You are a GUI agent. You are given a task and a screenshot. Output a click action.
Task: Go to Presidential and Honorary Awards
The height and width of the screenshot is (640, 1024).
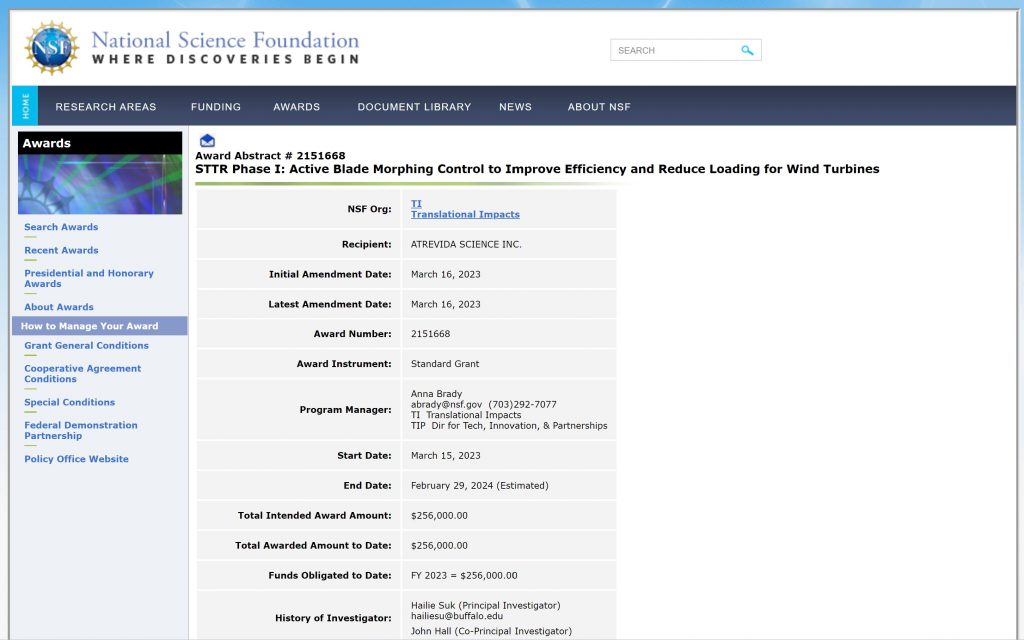tap(89, 278)
